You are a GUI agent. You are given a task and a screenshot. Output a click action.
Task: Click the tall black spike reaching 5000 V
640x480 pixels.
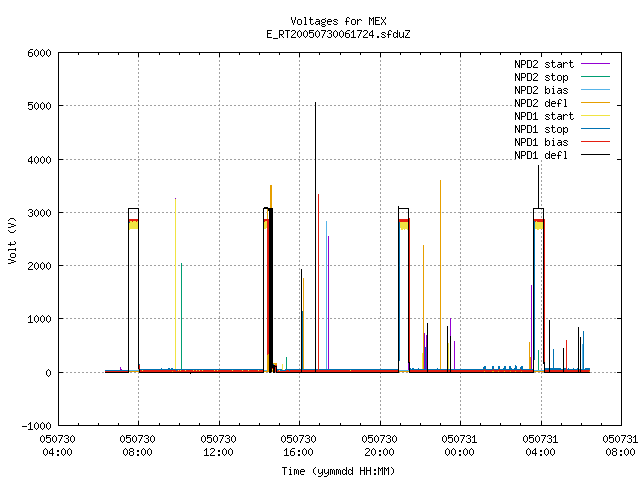[x=315, y=237]
